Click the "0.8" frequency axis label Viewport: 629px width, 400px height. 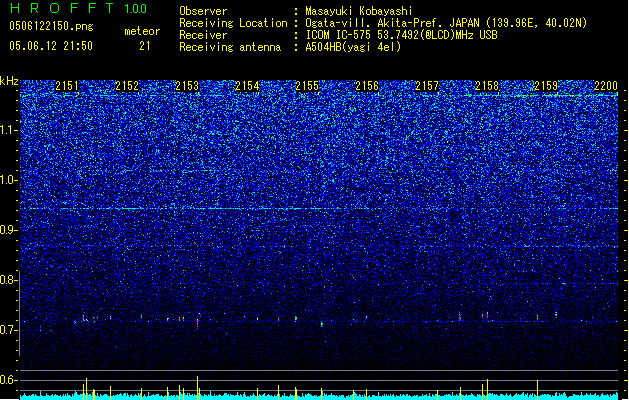[x=9, y=280]
